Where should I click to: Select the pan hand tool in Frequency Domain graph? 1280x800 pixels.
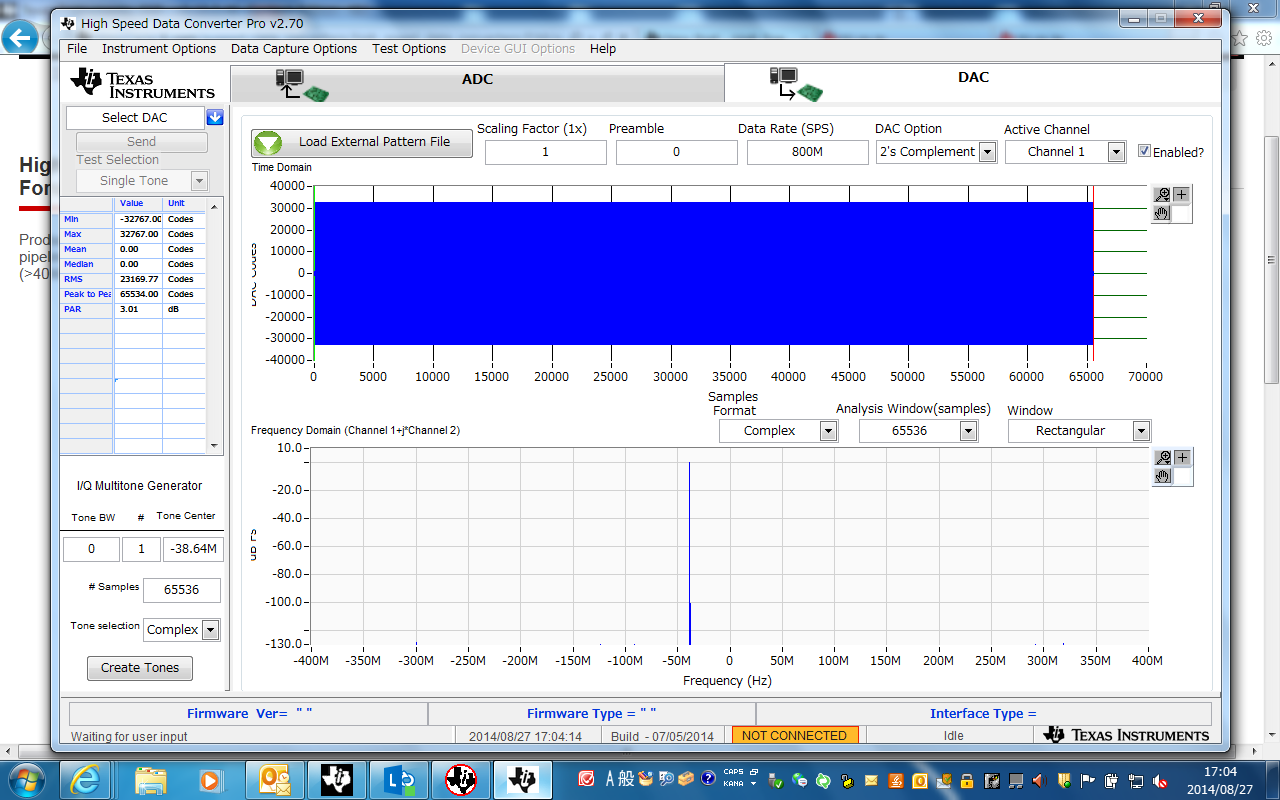point(1162,476)
